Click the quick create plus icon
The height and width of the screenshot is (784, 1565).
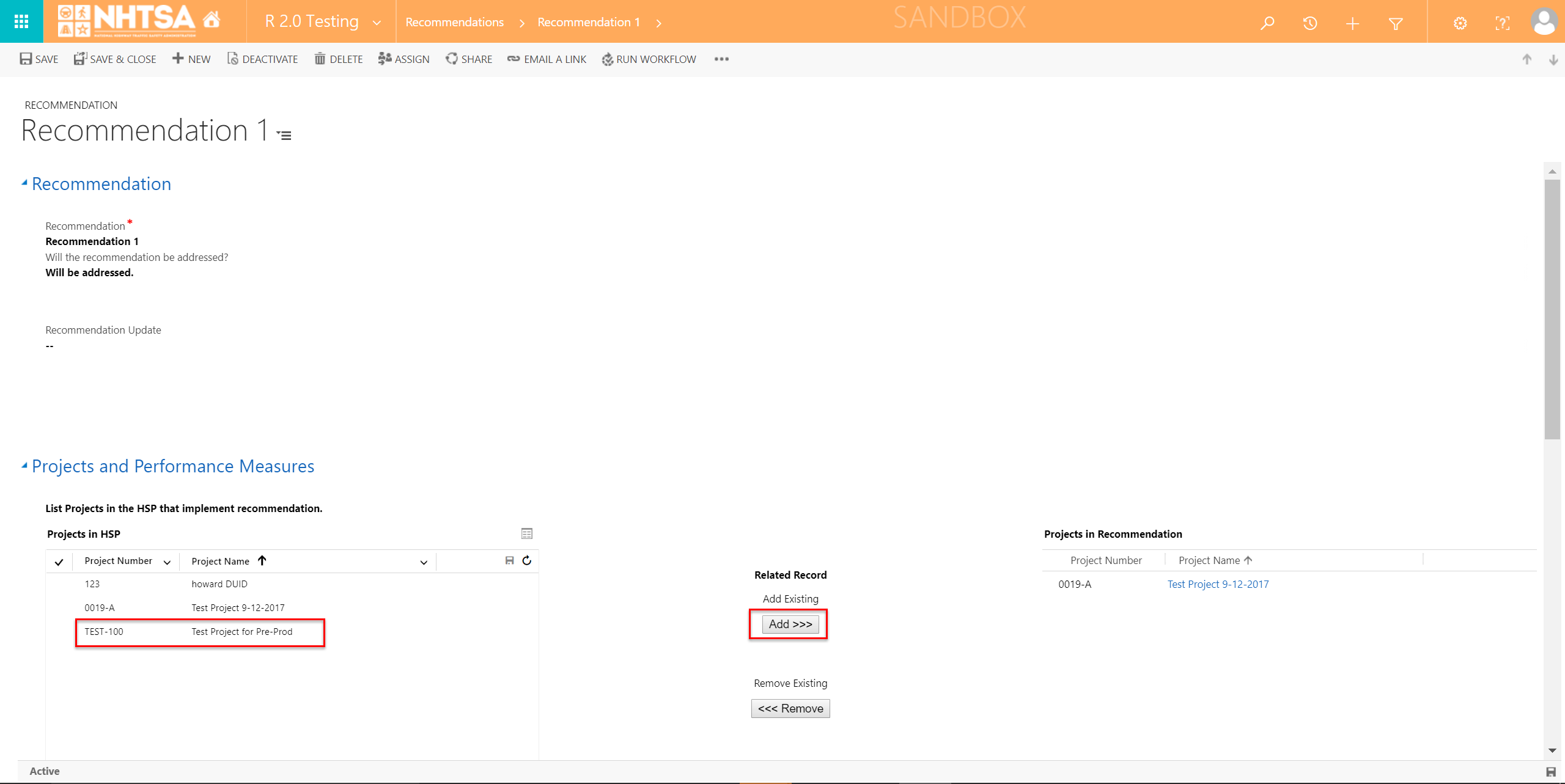tap(1352, 23)
